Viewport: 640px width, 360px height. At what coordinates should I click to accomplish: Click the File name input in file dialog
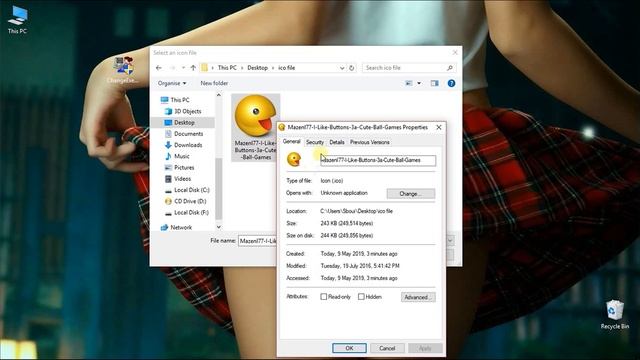258,241
